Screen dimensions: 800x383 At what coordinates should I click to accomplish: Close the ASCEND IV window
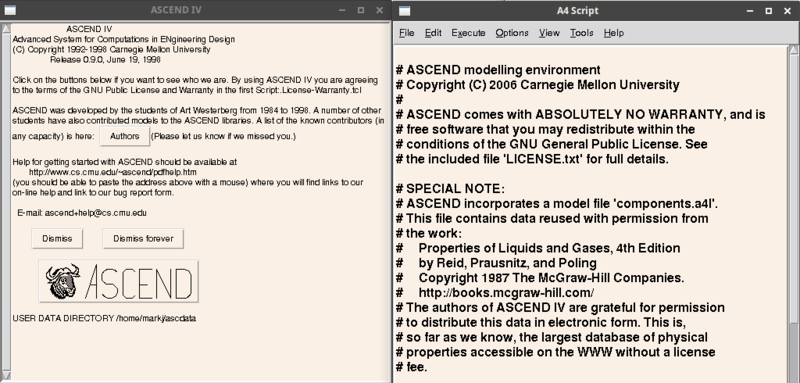[x=380, y=10]
